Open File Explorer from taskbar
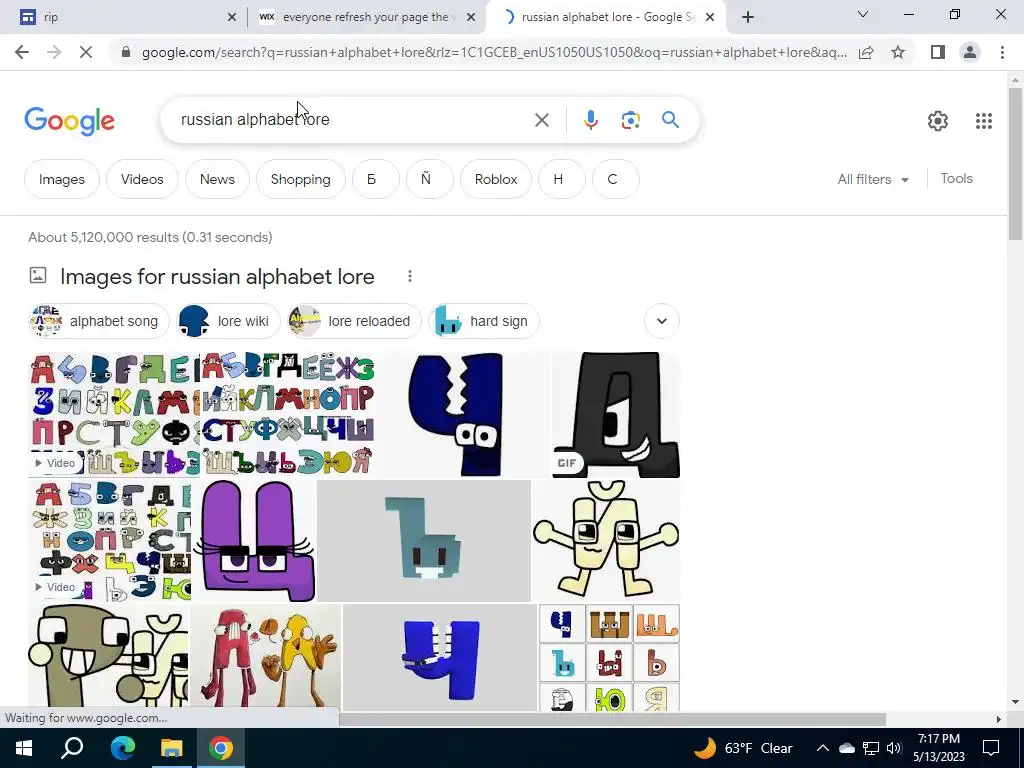The image size is (1024, 768). pyautogui.click(x=171, y=748)
